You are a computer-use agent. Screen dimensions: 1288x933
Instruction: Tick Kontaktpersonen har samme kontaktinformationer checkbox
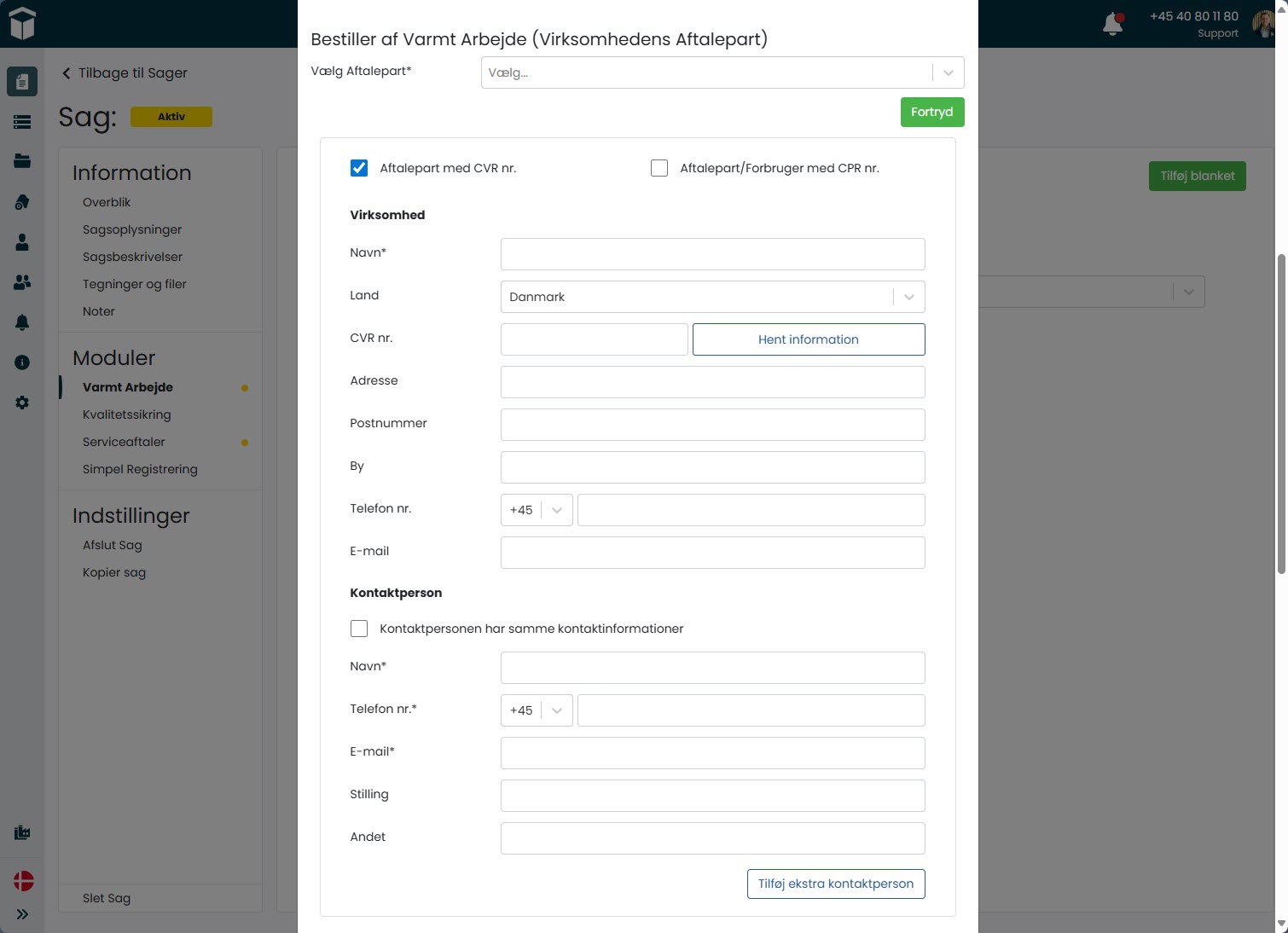click(359, 629)
